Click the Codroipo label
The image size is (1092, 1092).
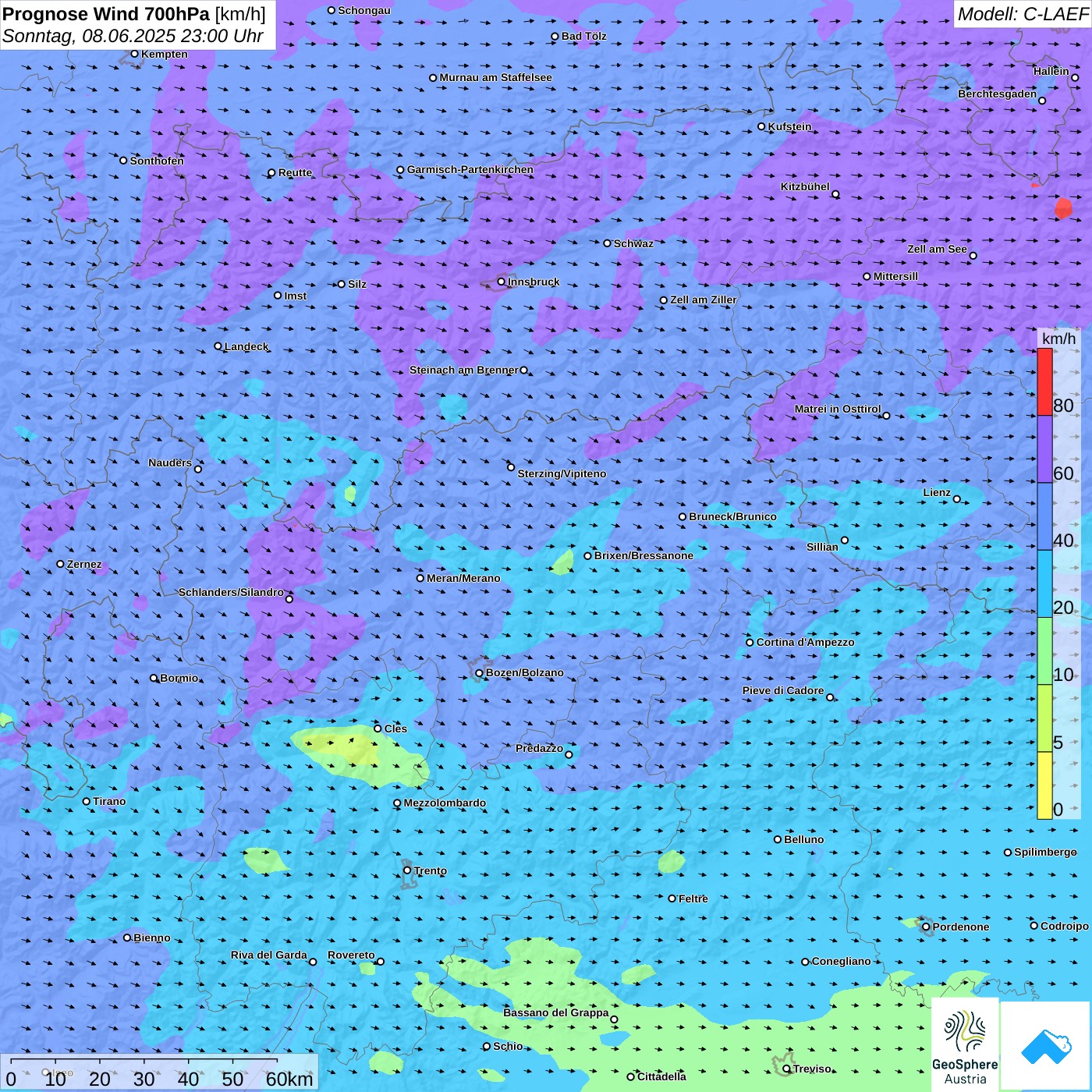point(1065,926)
